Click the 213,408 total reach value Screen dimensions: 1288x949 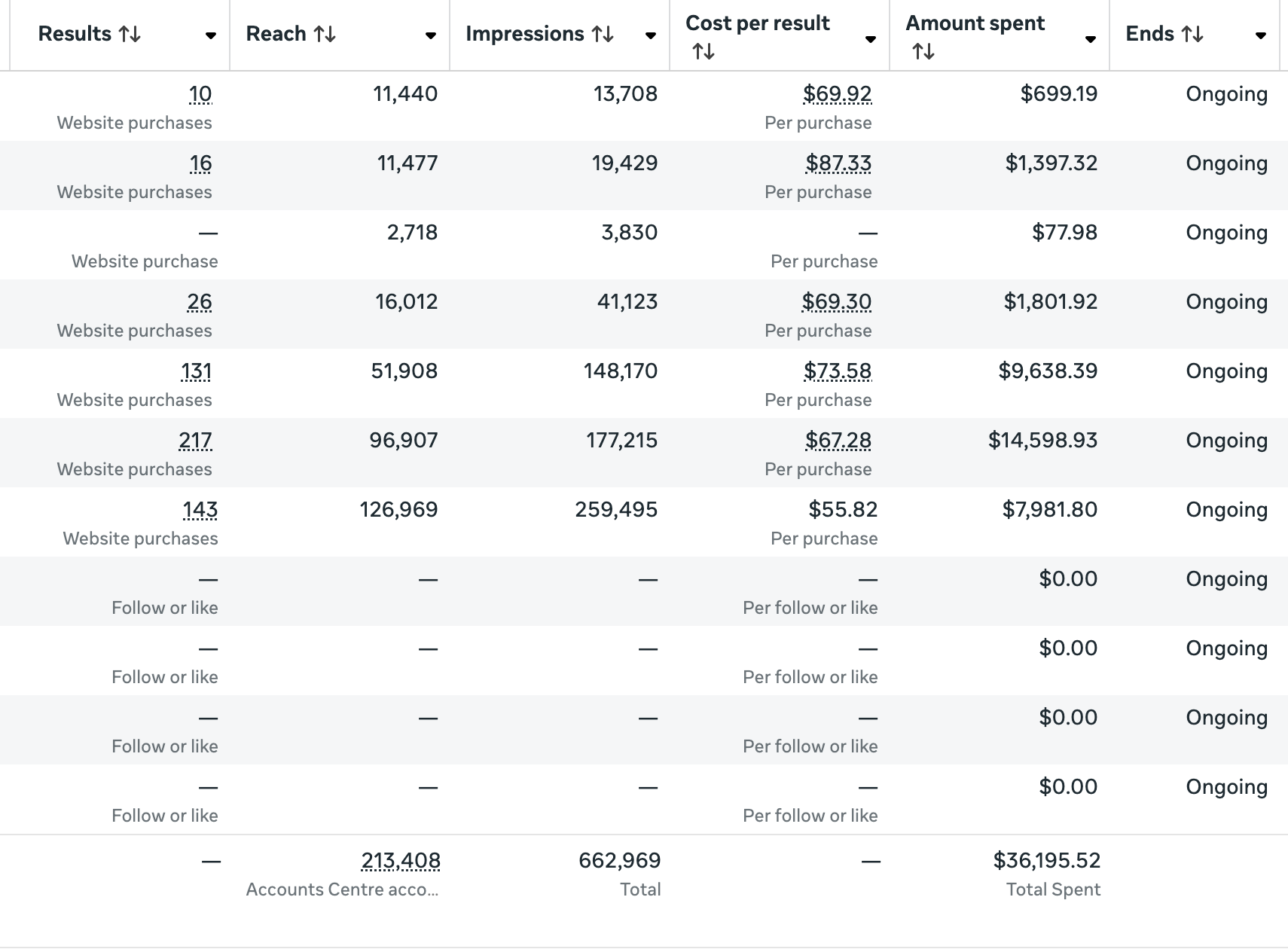click(x=401, y=860)
